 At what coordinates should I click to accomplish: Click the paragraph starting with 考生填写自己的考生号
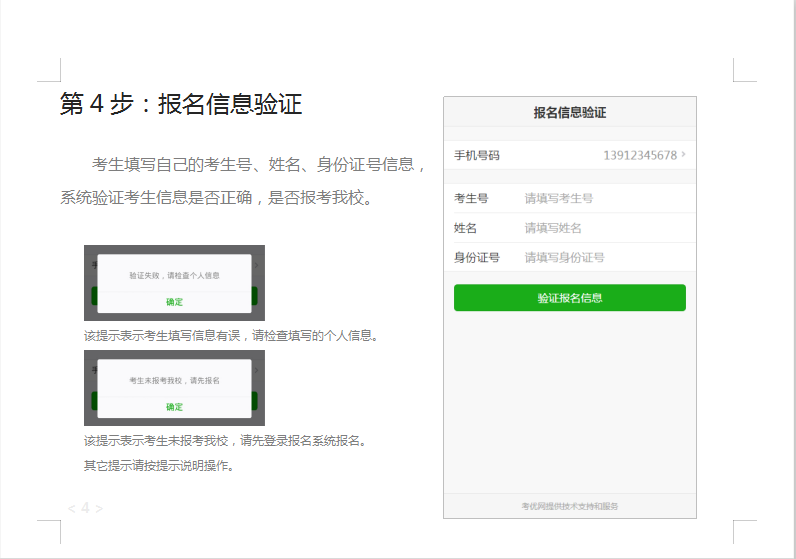pos(244,180)
